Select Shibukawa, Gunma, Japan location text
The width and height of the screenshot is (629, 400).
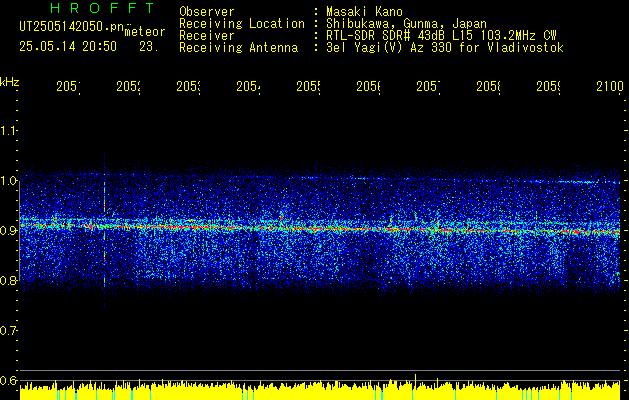[406, 24]
